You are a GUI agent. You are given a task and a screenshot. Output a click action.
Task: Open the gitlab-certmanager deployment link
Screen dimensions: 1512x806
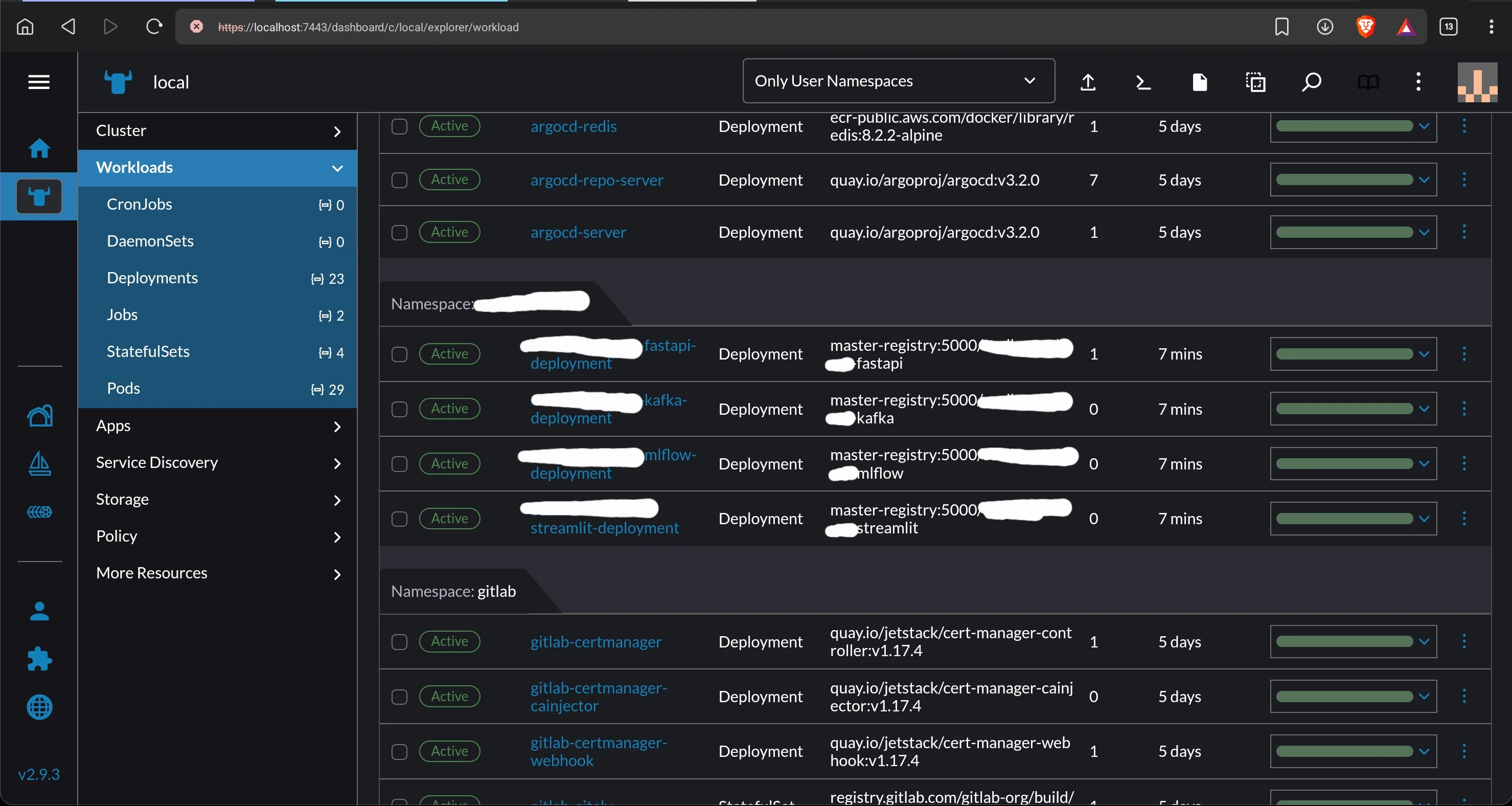[596, 641]
